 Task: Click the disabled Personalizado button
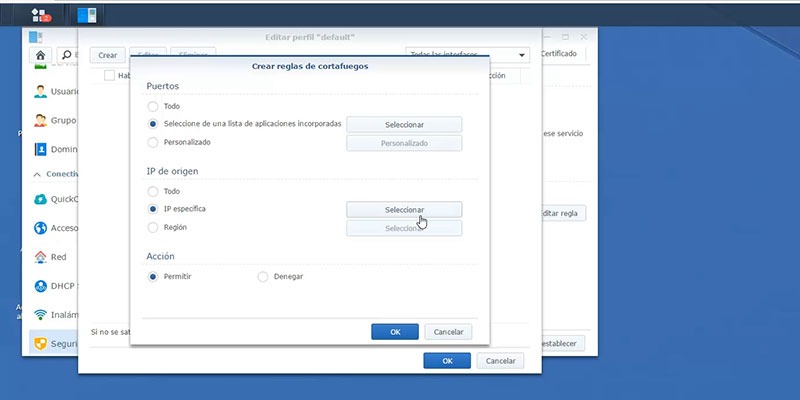click(x=404, y=143)
